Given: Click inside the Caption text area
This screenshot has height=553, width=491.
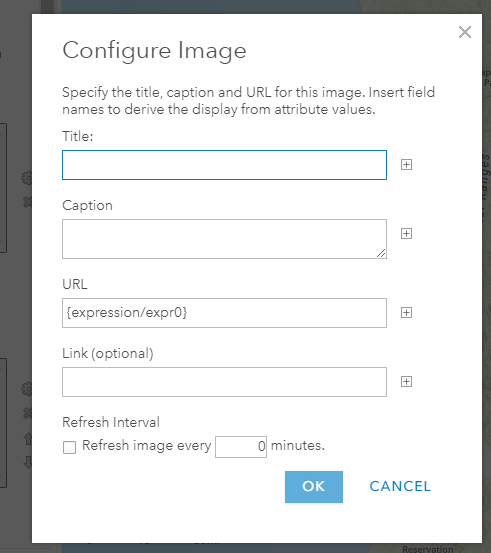Looking at the screenshot, I should (224, 239).
